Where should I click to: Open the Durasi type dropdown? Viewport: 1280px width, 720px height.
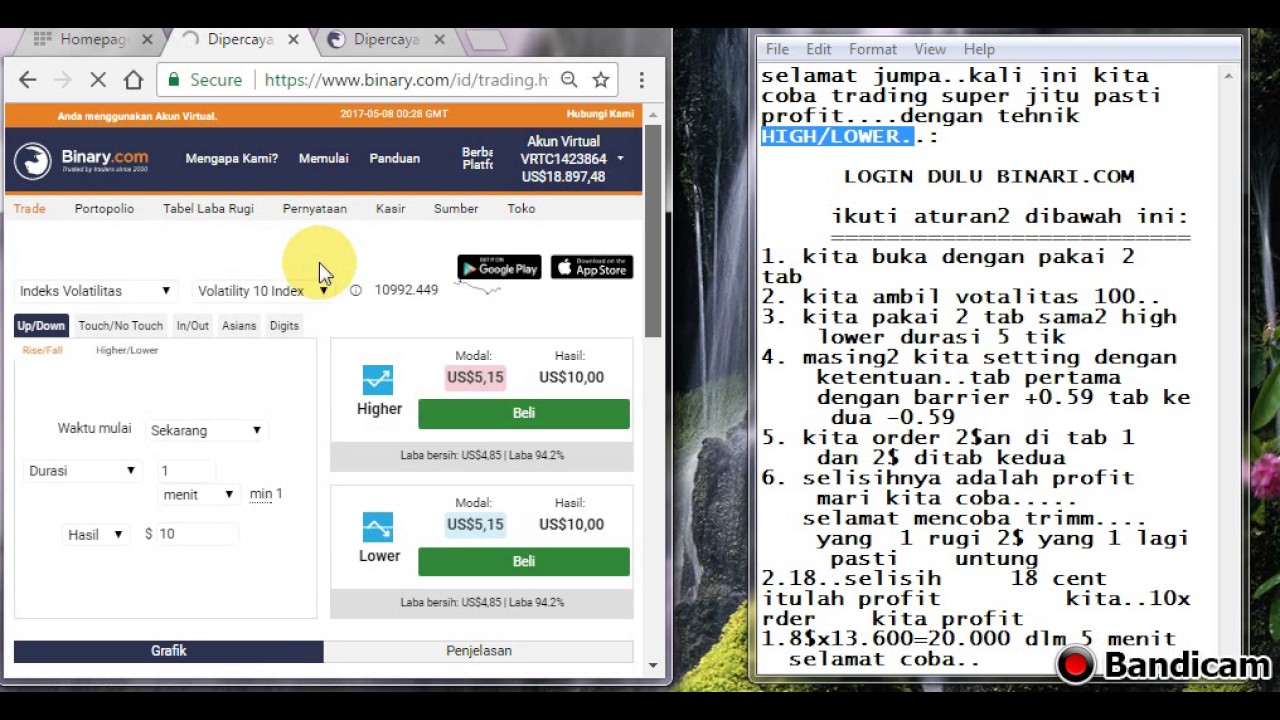click(81, 471)
